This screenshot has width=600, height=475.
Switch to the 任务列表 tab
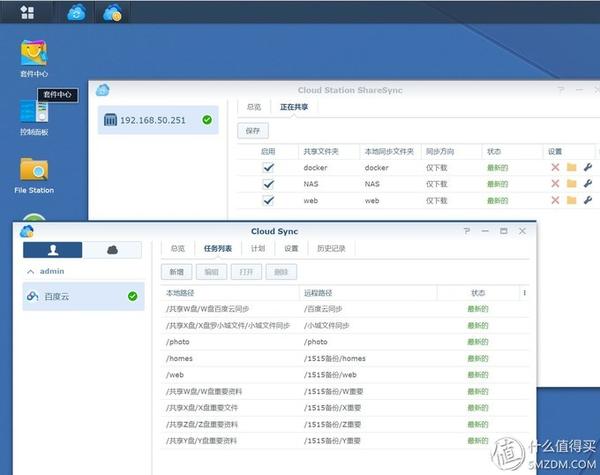click(x=218, y=249)
